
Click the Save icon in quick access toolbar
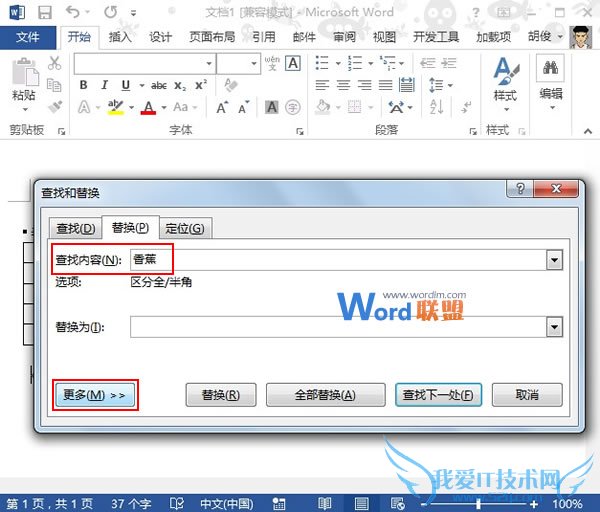click(x=45, y=12)
